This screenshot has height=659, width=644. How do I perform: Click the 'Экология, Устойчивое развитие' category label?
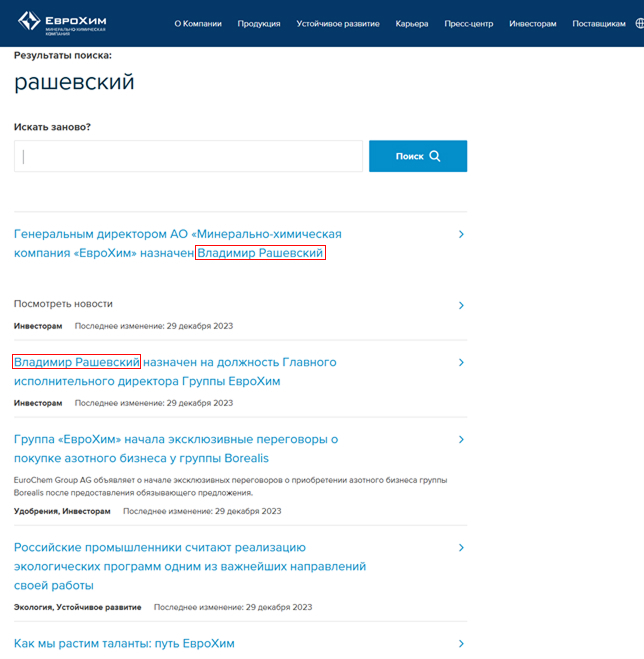[77, 607]
